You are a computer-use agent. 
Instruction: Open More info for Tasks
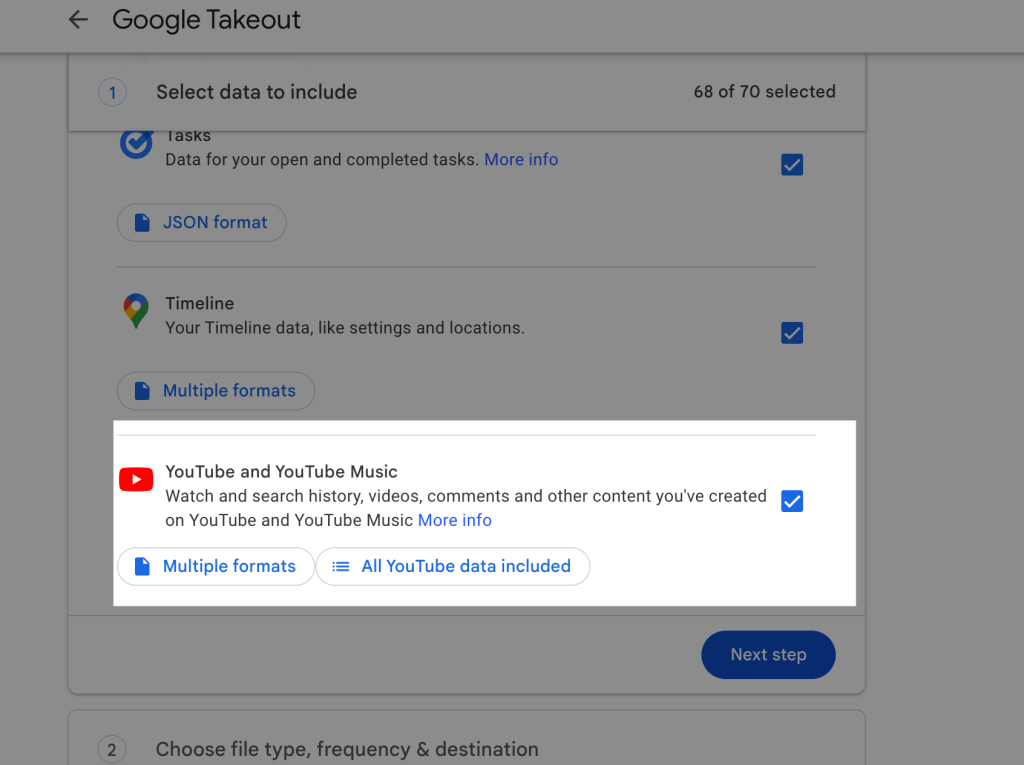[x=521, y=159]
